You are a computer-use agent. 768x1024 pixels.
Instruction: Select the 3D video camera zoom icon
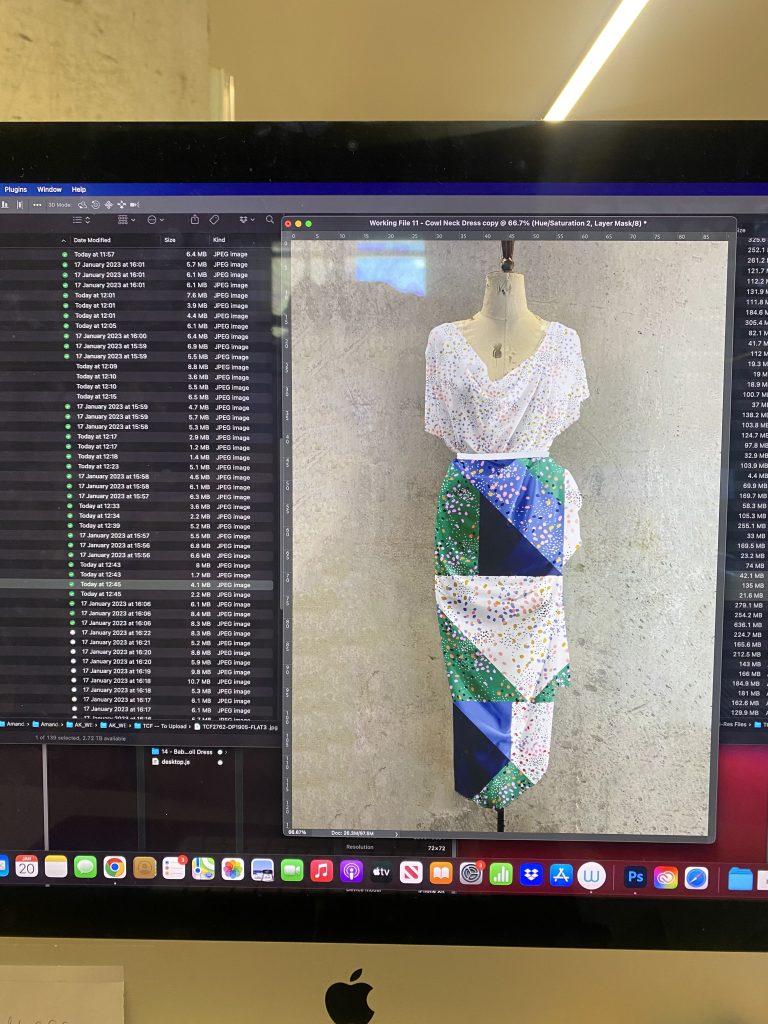coord(135,204)
